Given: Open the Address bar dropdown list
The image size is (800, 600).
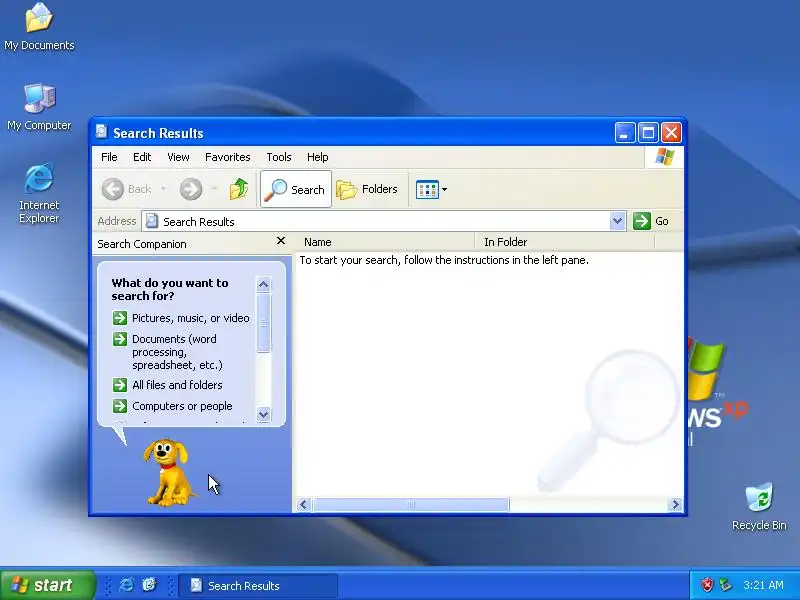Looking at the screenshot, I should [617, 221].
